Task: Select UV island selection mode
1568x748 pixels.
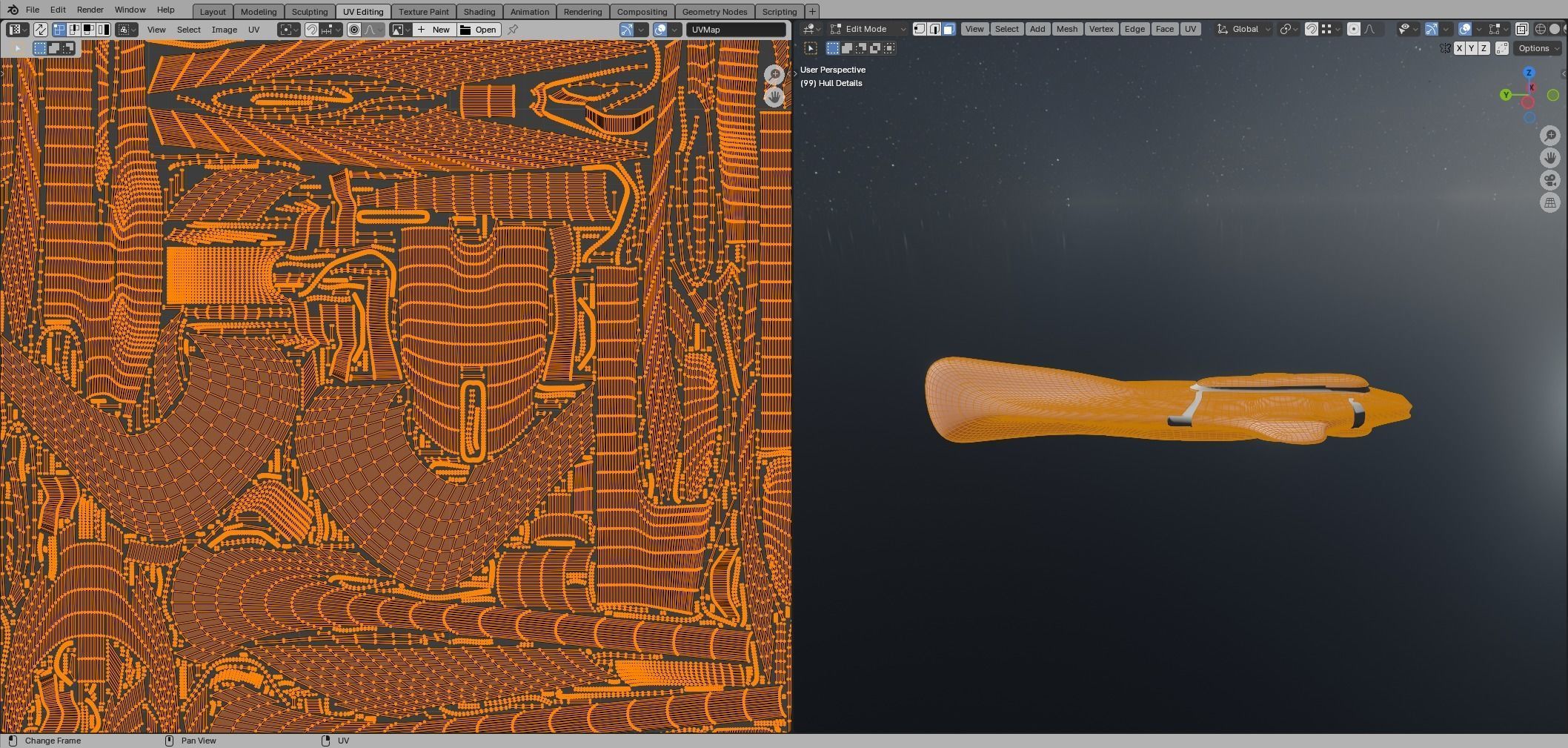Action: point(103,30)
